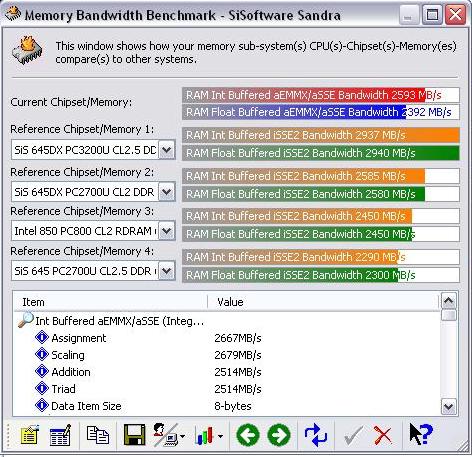Select the Triad row label
Viewport: 472px width, 457px height.
(x=63, y=389)
